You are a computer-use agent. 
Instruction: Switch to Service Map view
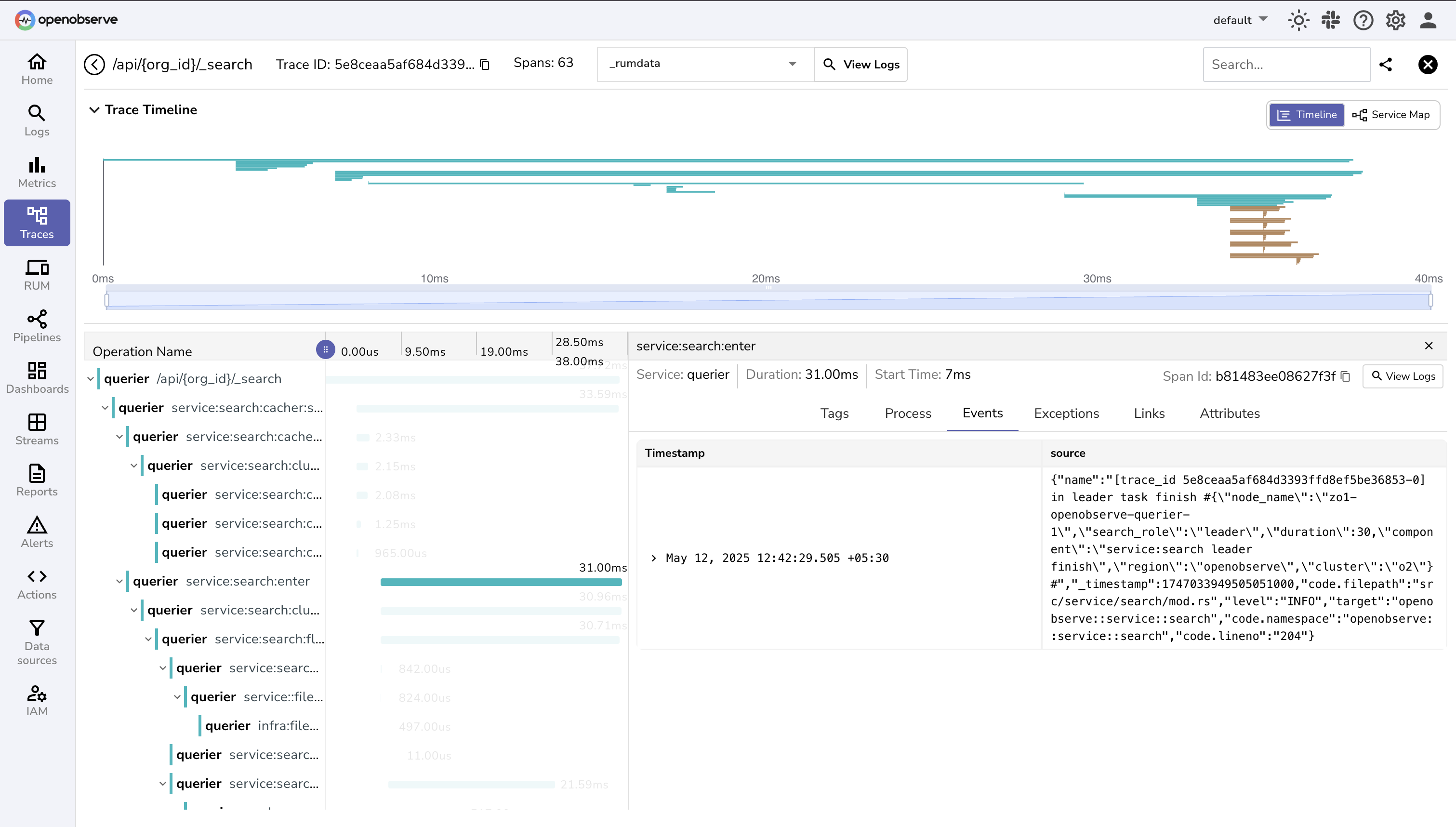(1391, 115)
